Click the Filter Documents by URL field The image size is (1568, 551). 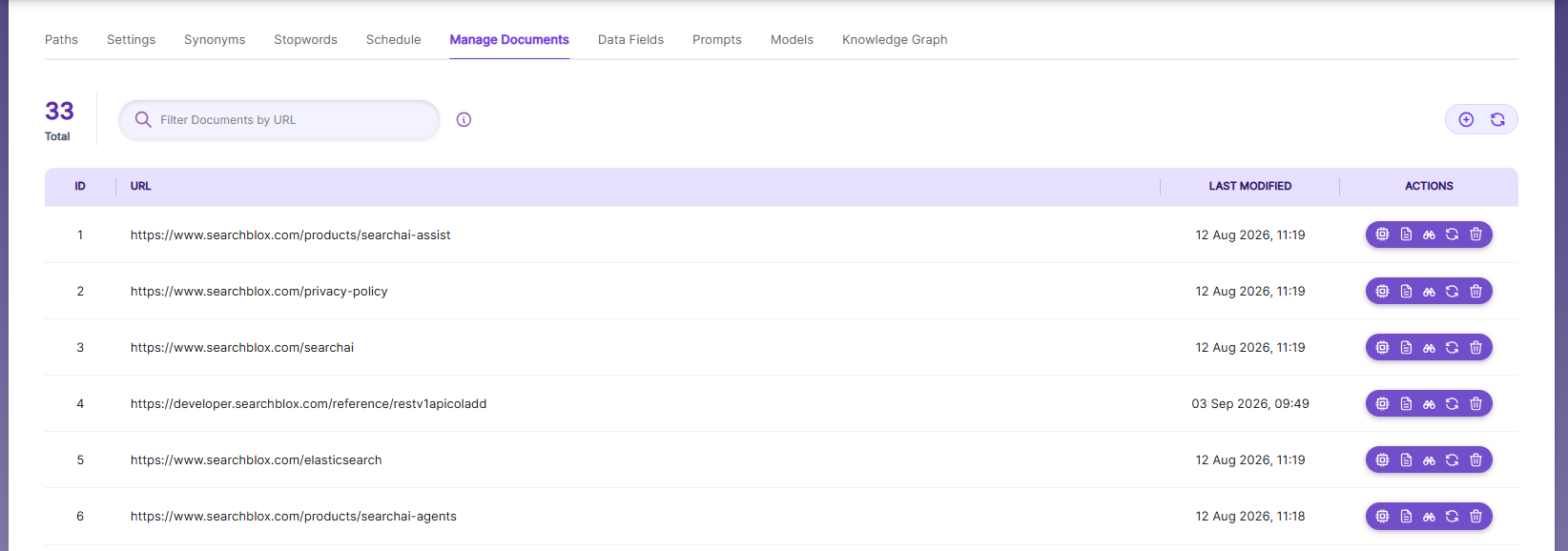279,120
